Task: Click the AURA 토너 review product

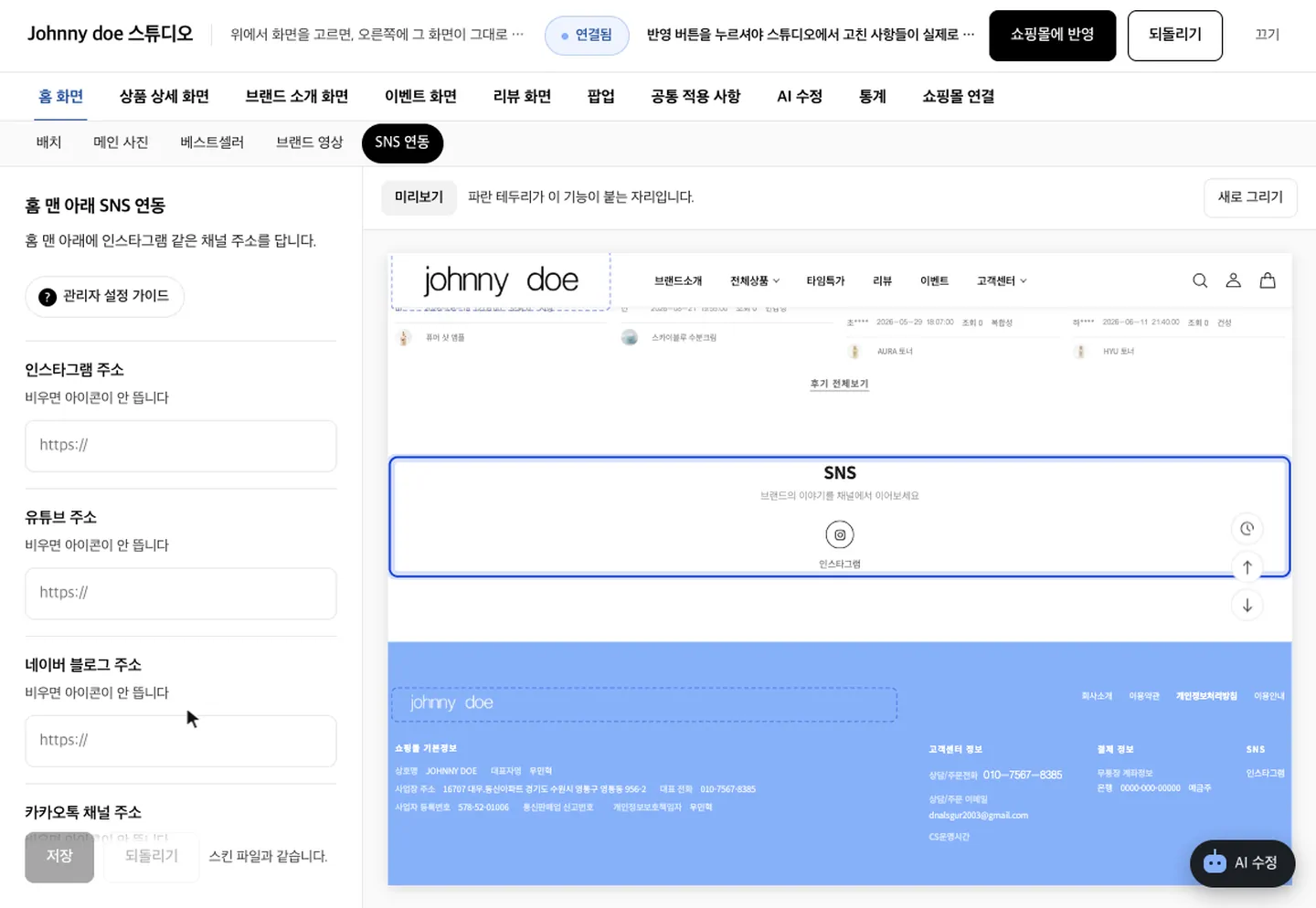Action: click(x=895, y=352)
